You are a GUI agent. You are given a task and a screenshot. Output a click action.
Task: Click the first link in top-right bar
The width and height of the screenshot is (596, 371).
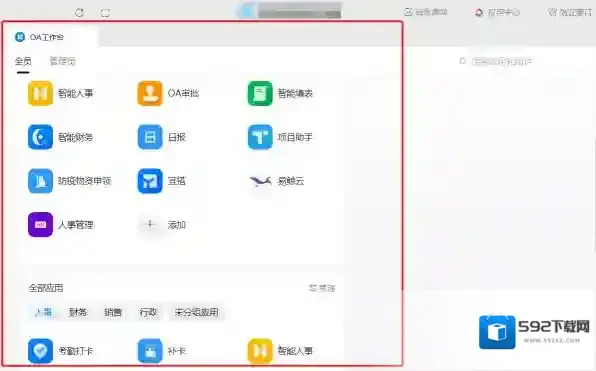(x=425, y=12)
